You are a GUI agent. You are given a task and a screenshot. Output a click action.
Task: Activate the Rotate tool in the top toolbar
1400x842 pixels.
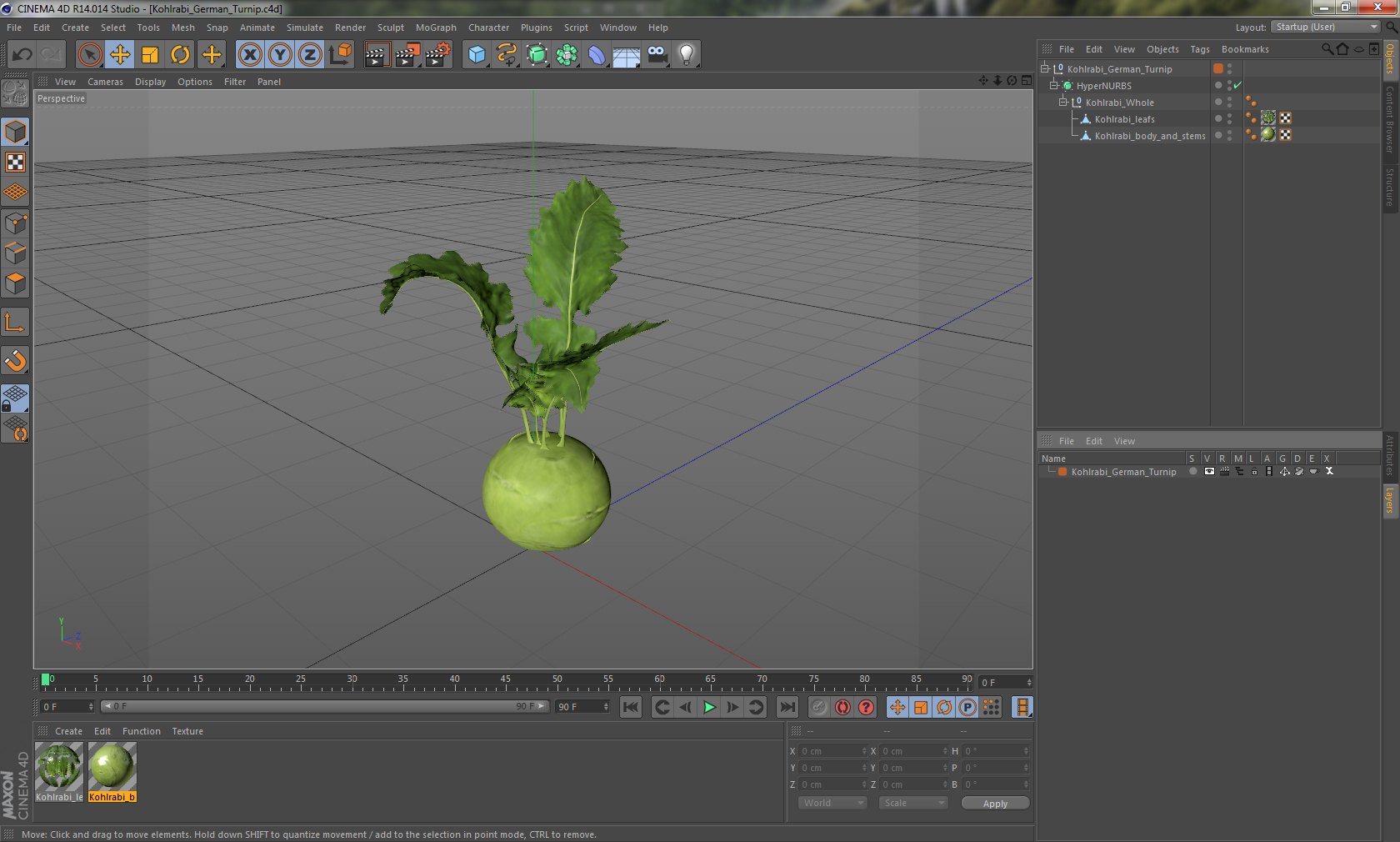point(180,55)
